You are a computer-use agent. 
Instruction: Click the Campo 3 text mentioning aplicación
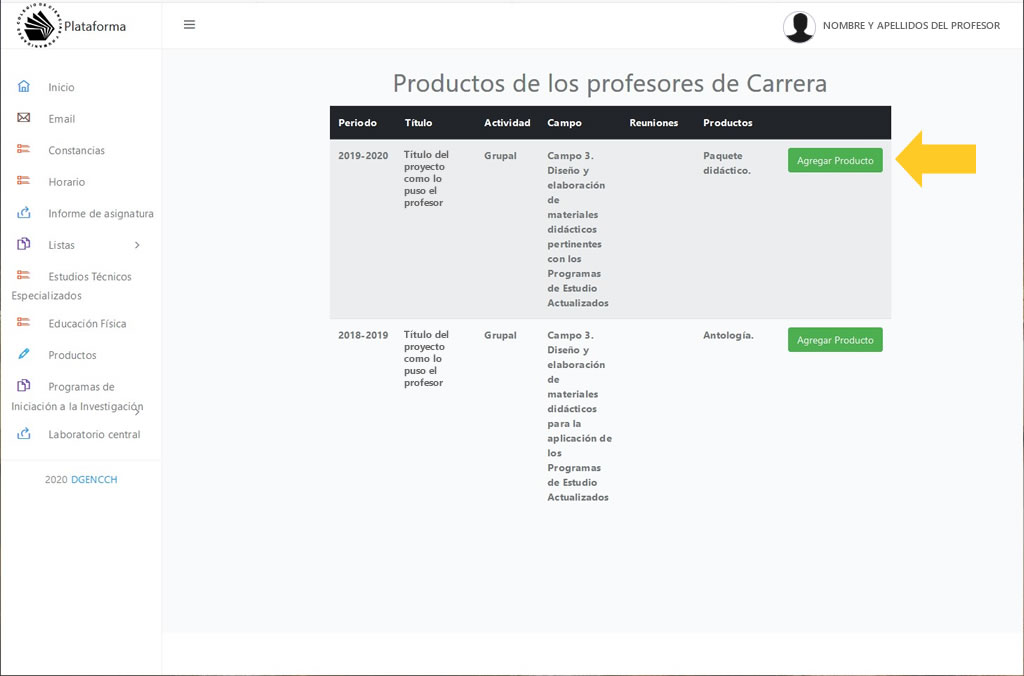tap(579, 416)
